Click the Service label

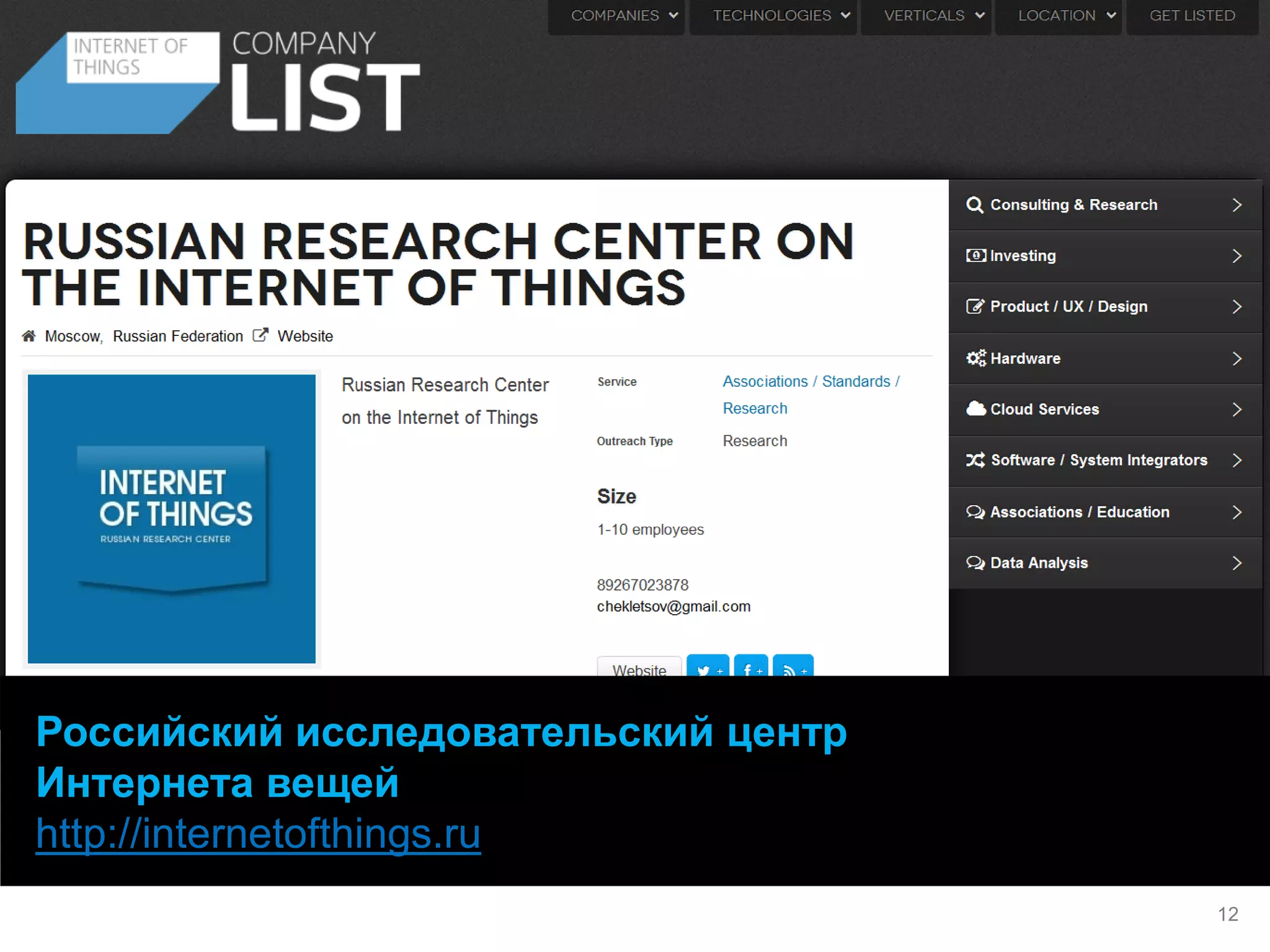(617, 382)
